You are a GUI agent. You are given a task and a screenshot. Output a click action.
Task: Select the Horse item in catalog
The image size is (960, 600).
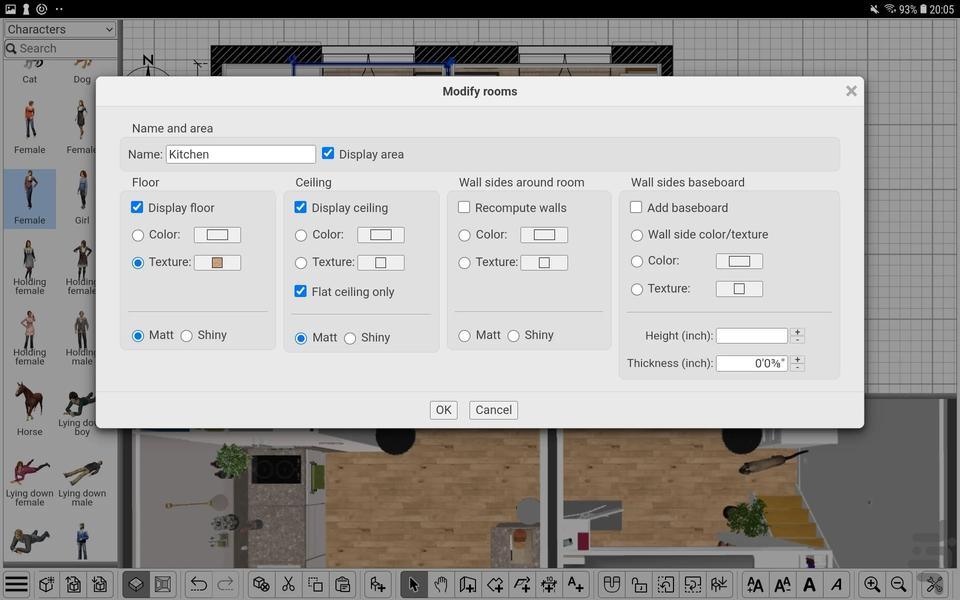pos(29,407)
